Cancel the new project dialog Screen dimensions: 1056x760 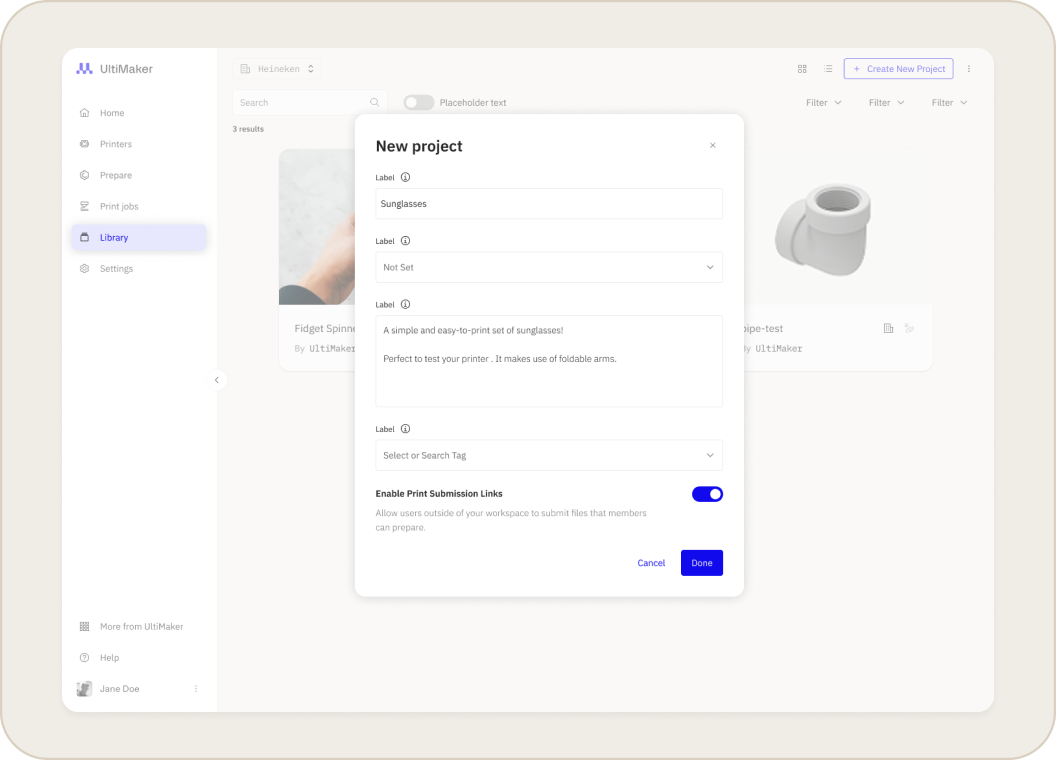pyautogui.click(x=651, y=563)
